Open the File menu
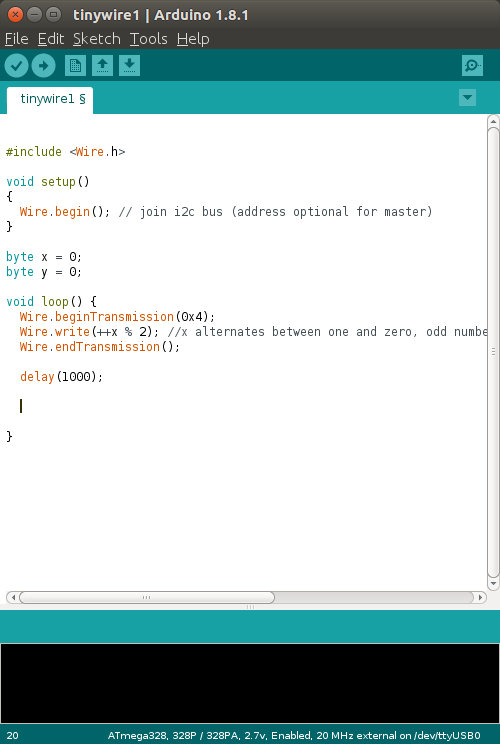 coord(17,39)
